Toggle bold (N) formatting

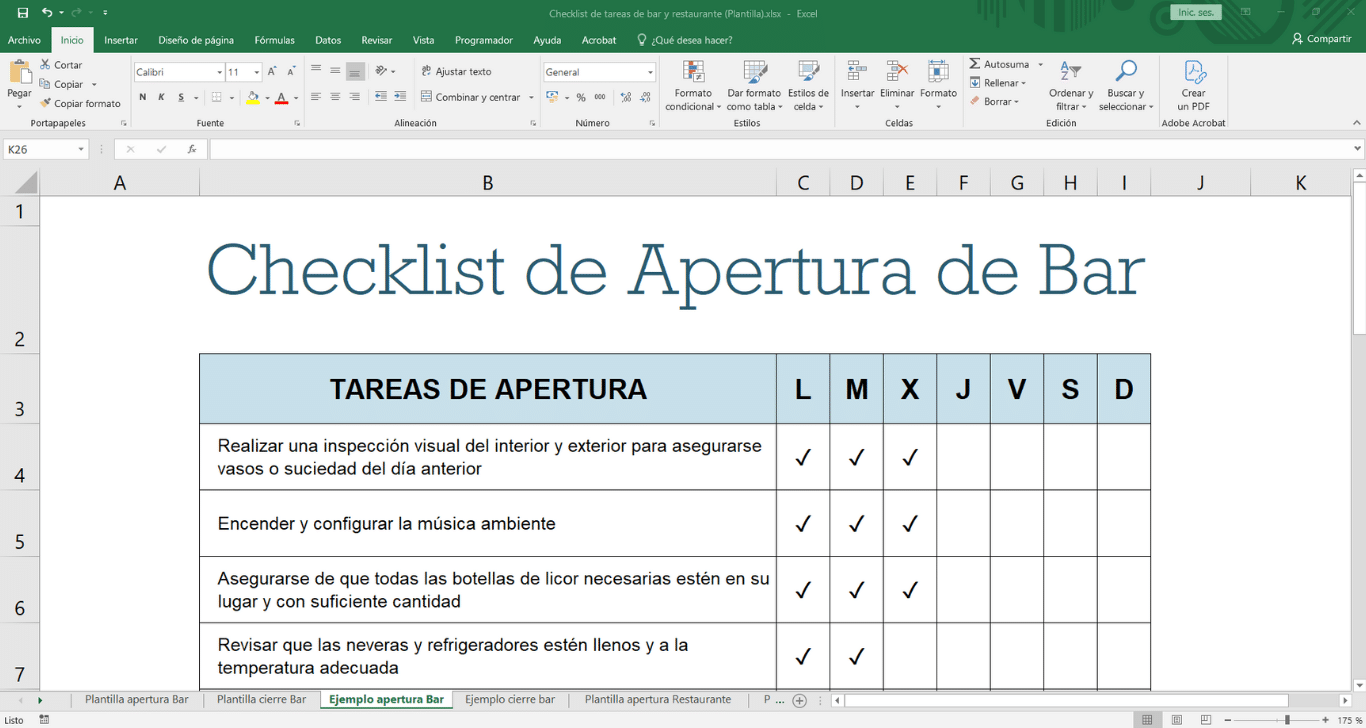tap(143, 98)
